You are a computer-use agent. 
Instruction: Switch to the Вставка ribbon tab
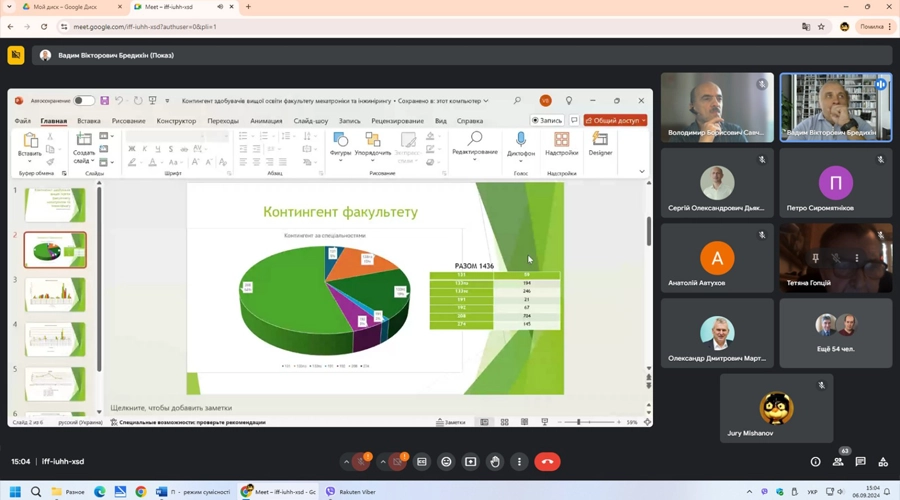pyautogui.click(x=88, y=121)
